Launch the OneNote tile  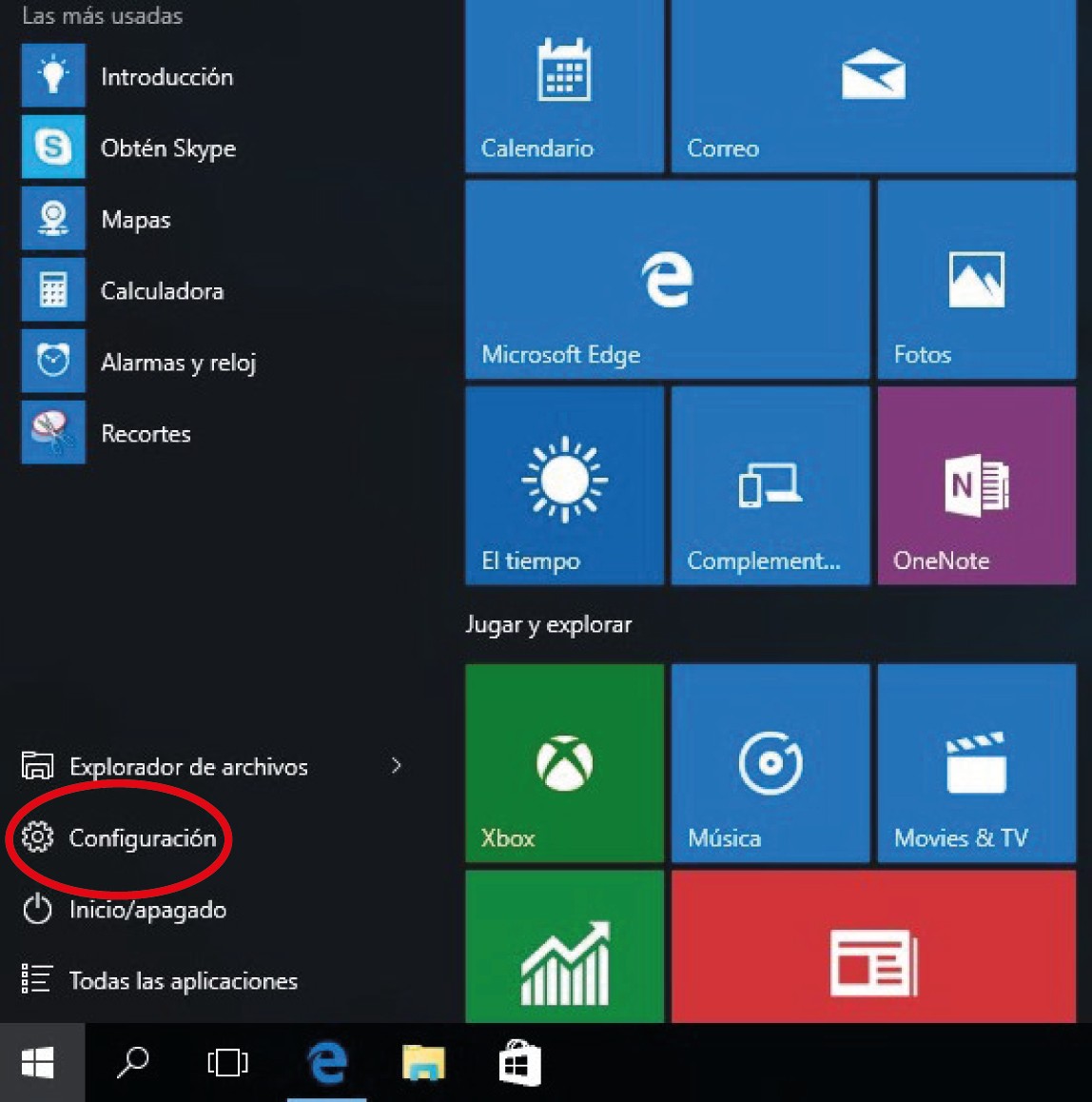(x=977, y=485)
